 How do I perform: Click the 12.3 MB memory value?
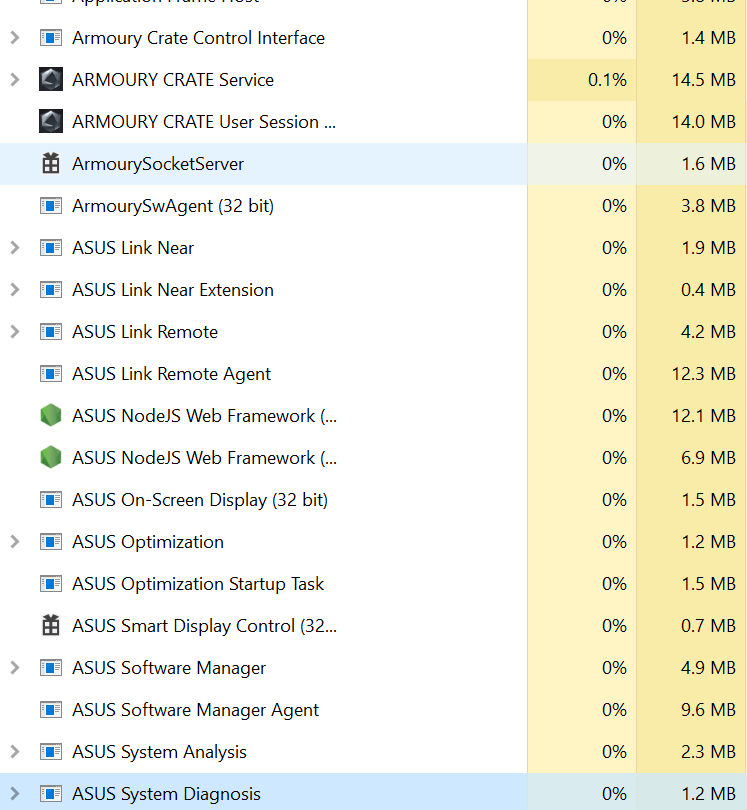point(704,374)
